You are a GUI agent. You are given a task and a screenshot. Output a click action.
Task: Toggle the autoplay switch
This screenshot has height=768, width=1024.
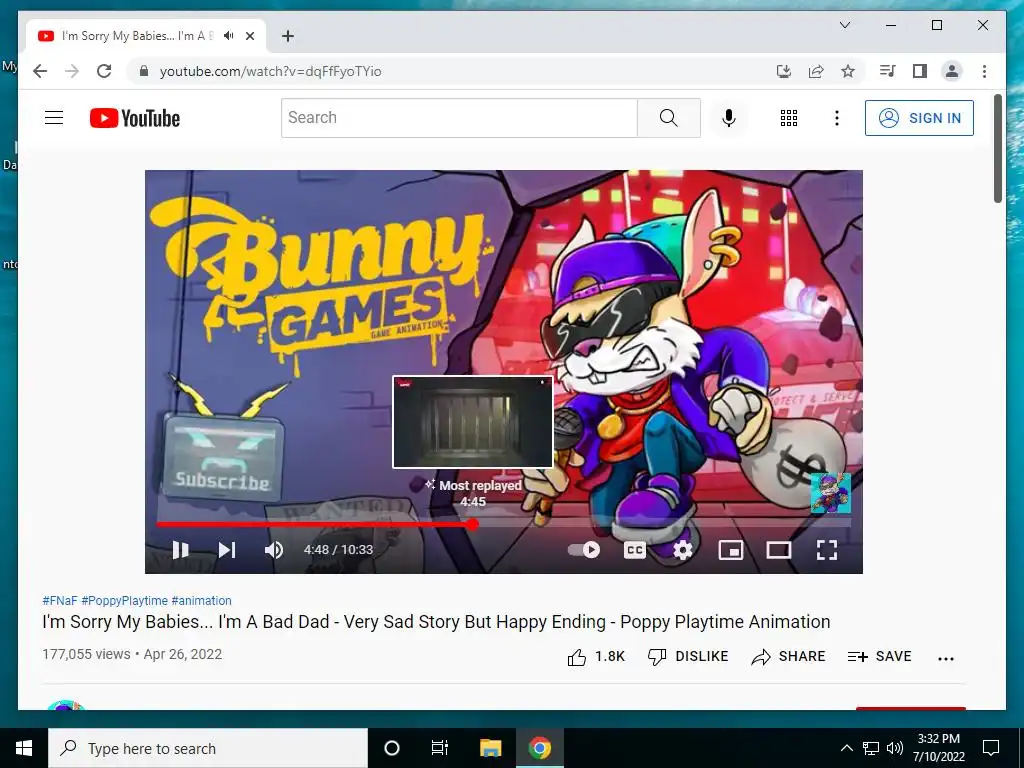pyautogui.click(x=584, y=550)
